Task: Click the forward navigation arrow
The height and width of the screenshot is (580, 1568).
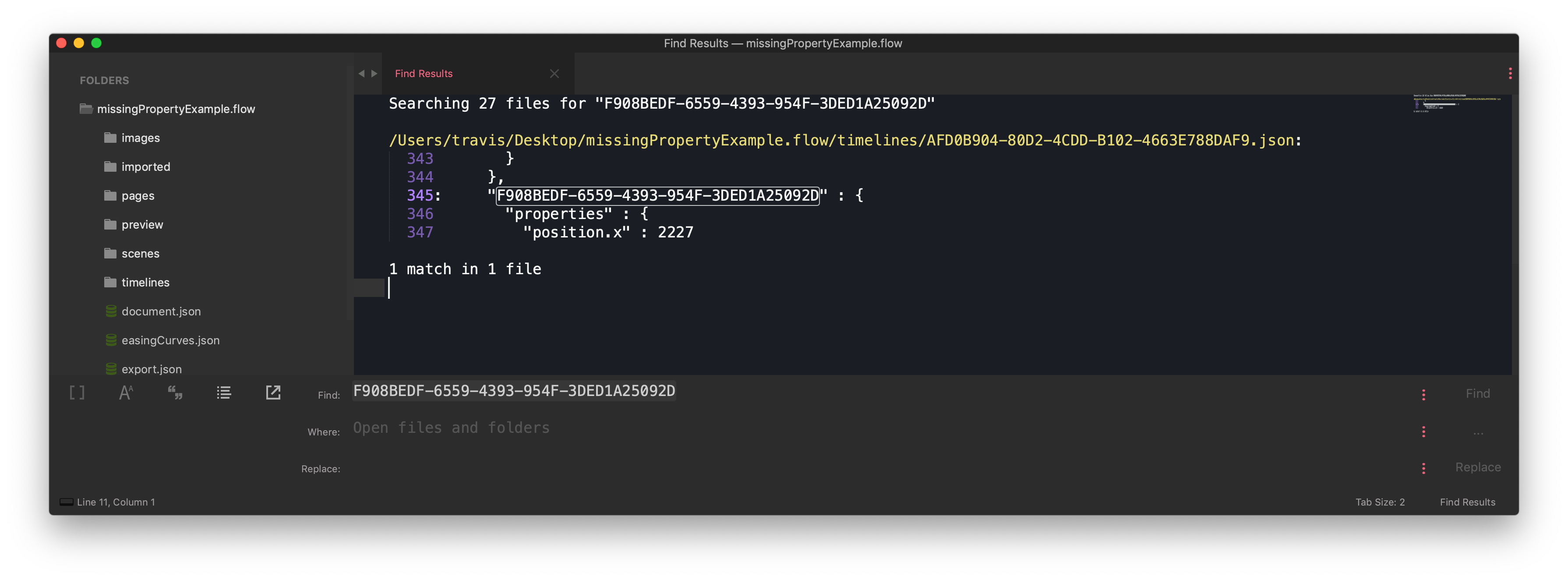Action: (x=375, y=73)
